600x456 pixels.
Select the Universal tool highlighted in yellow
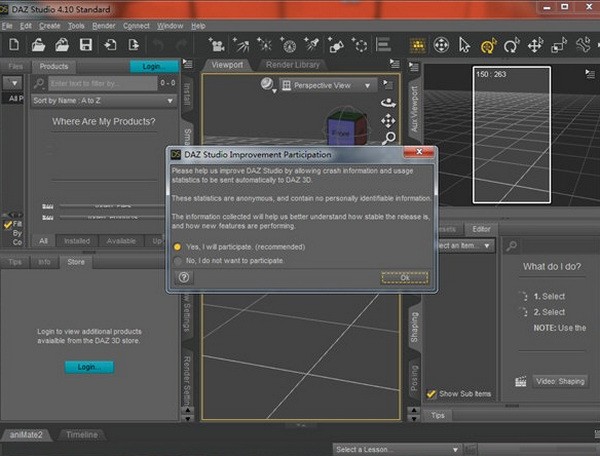tap(488, 46)
